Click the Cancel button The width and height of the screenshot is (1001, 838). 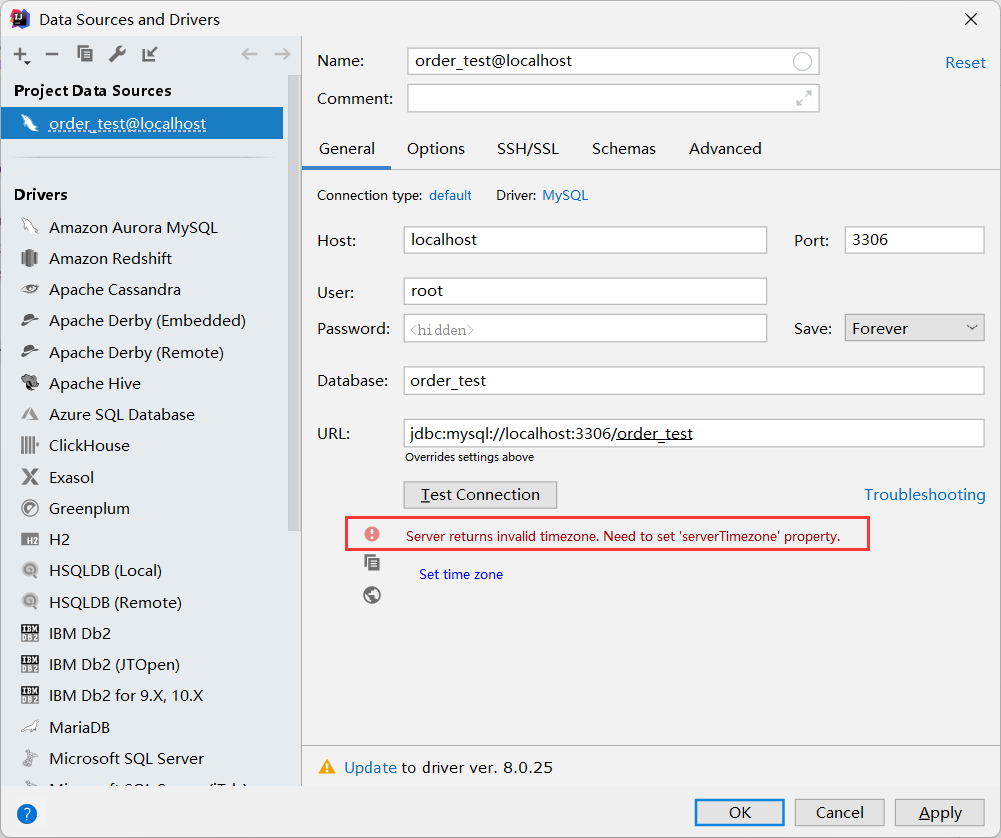point(839,812)
